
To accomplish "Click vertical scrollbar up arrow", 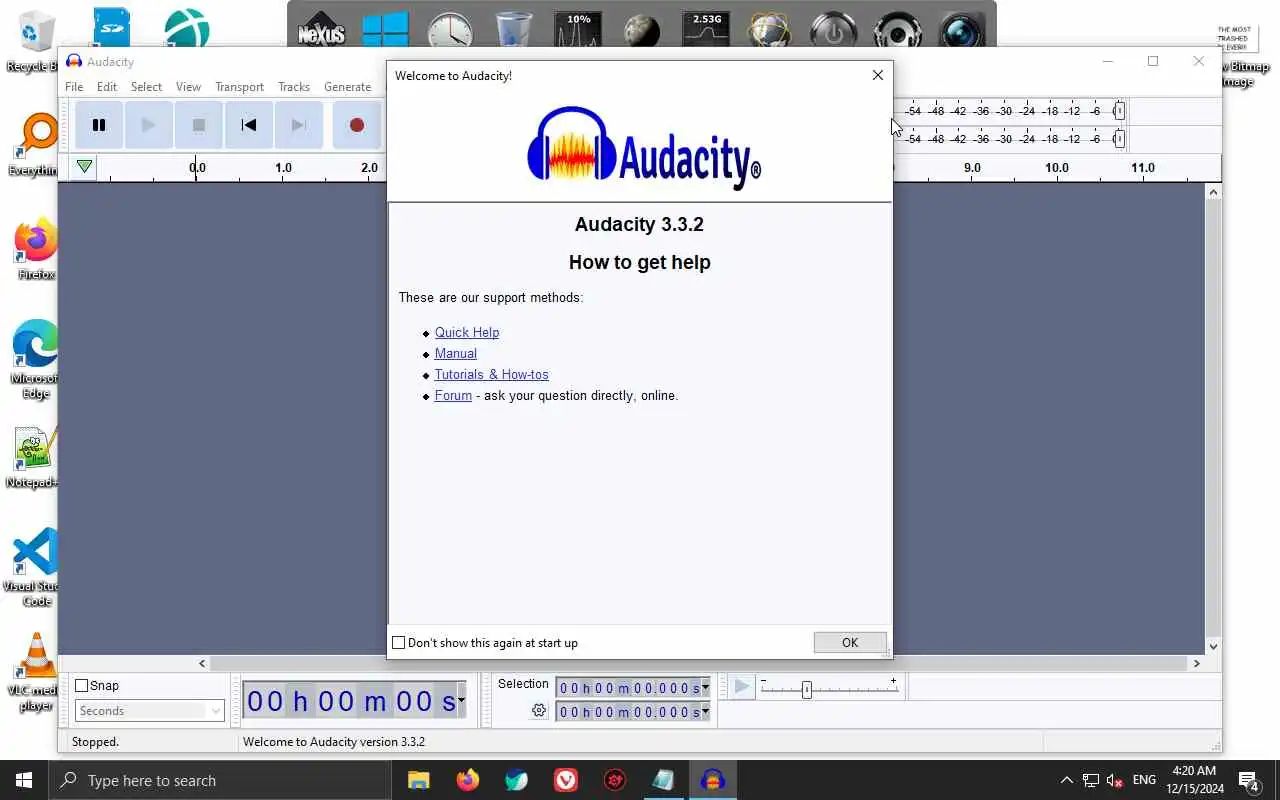I will pos(1213,192).
